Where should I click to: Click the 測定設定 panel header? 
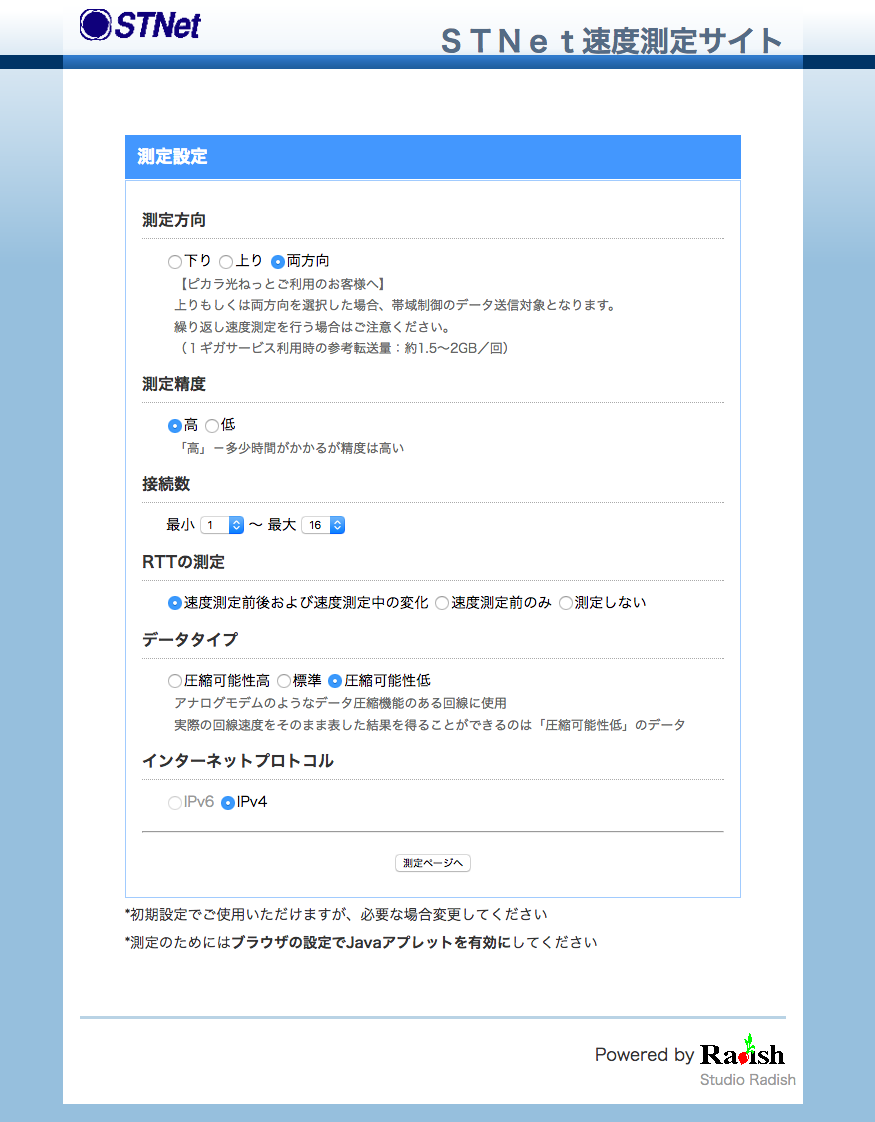(x=433, y=157)
